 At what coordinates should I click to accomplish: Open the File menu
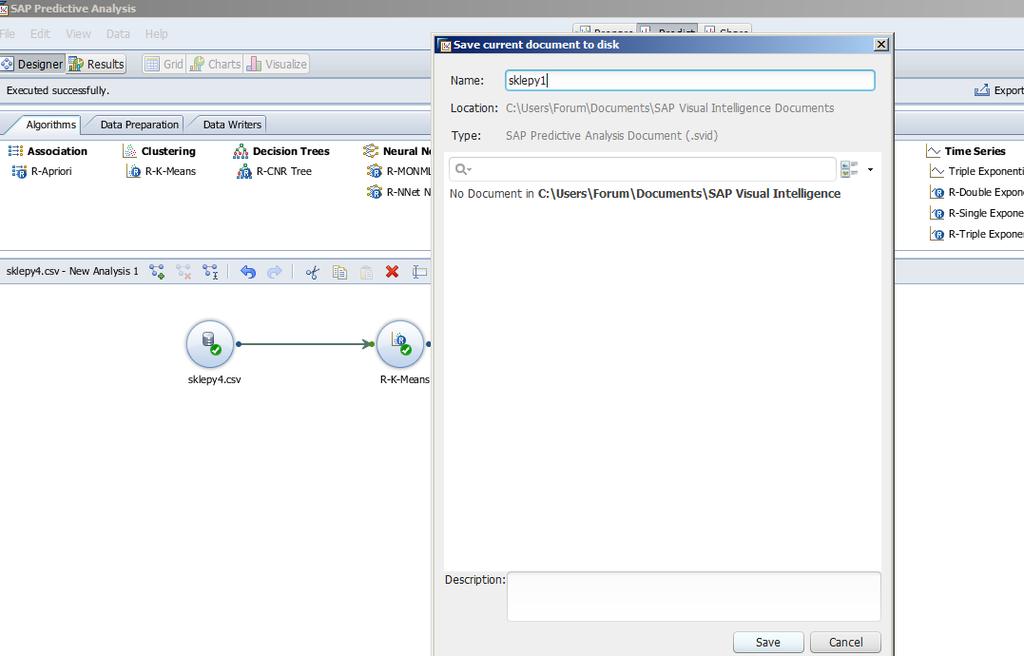(x=8, y=34)
